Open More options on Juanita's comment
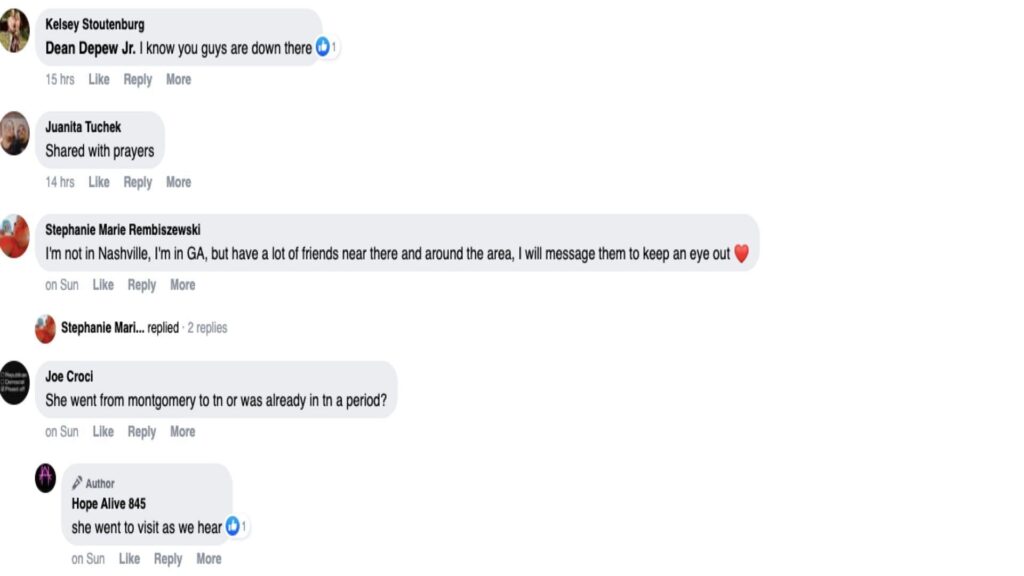Screen dimensions: 1024x576 point(178,182)
